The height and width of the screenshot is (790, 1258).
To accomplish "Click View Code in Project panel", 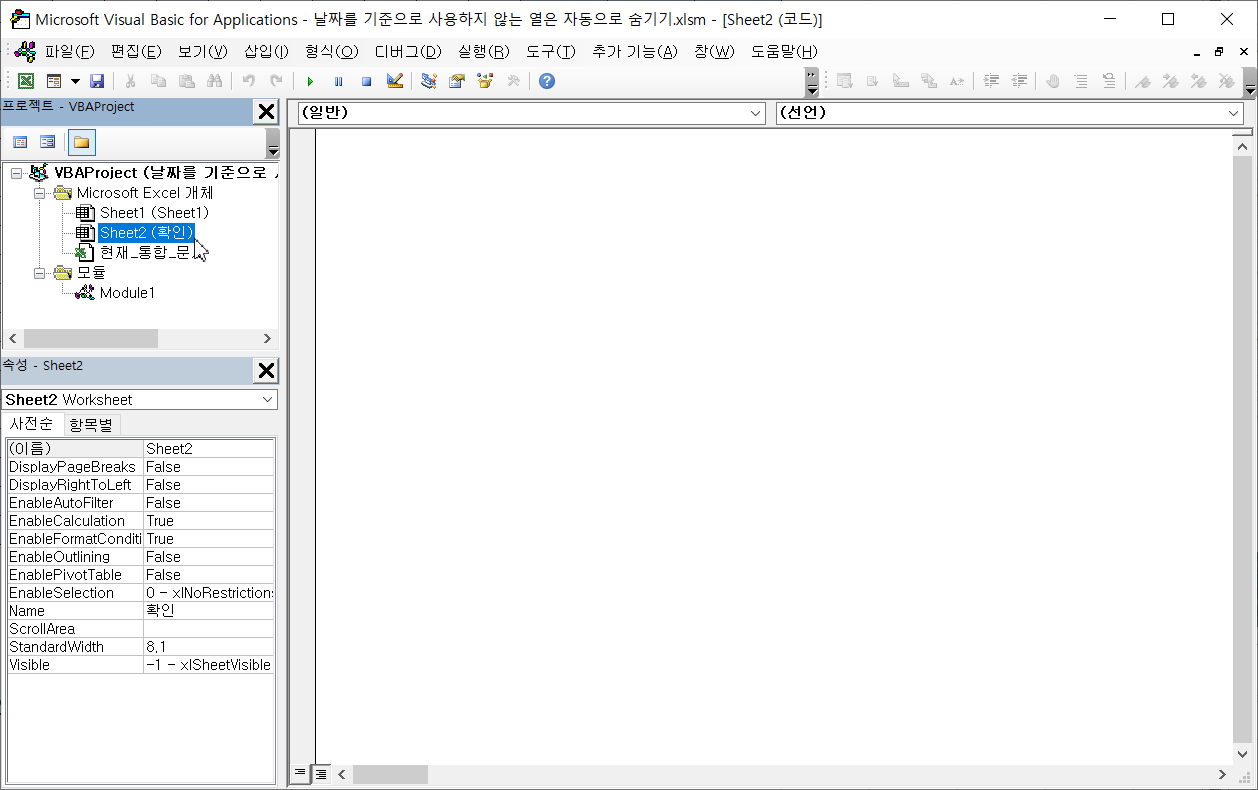I will pyautogui.click(x=20, y=142).
